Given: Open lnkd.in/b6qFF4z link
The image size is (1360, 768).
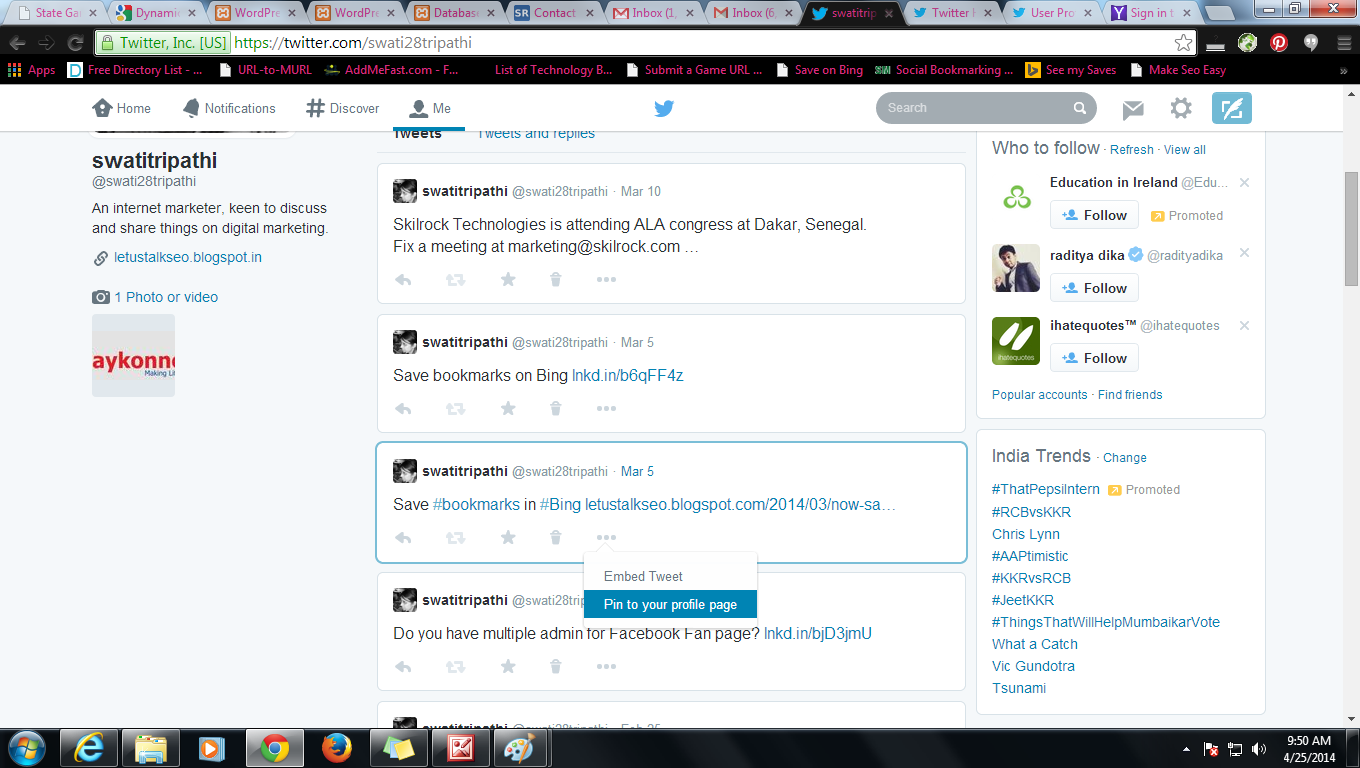Looking at the screenshot, I should tap(628, 376).
